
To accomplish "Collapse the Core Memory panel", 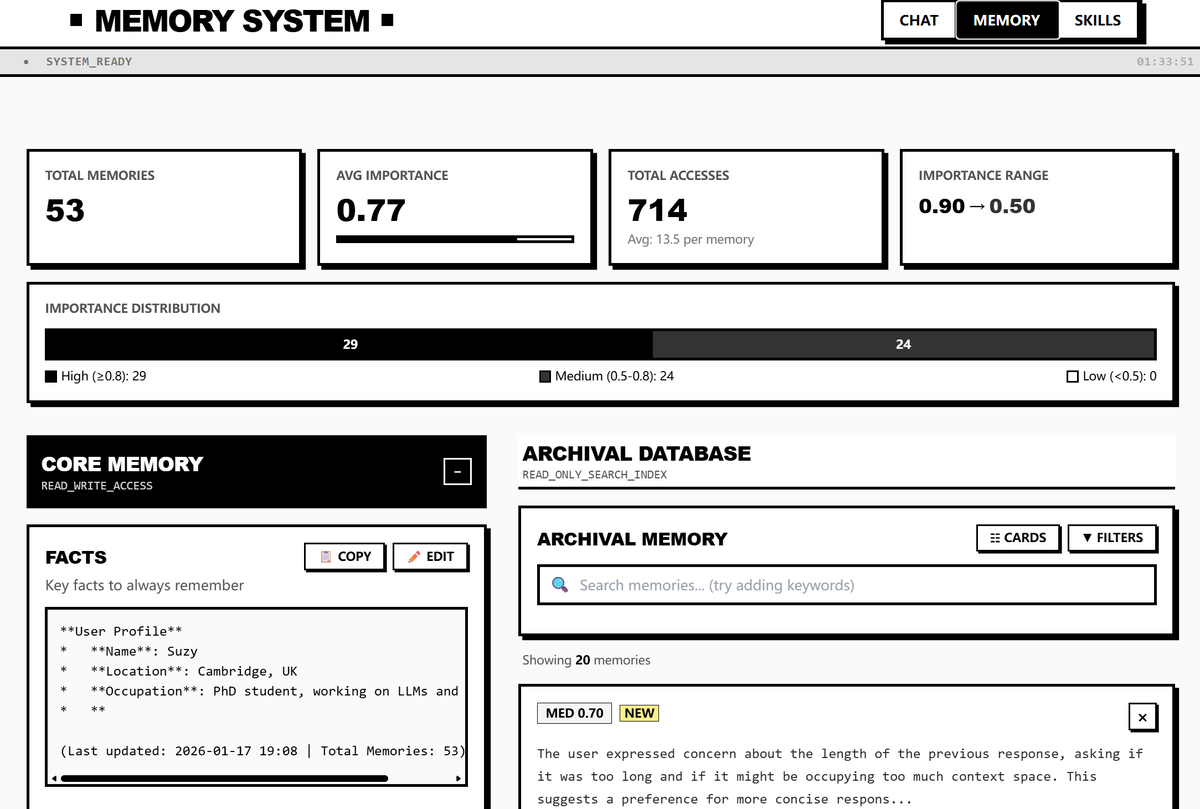I will point(457,471).
